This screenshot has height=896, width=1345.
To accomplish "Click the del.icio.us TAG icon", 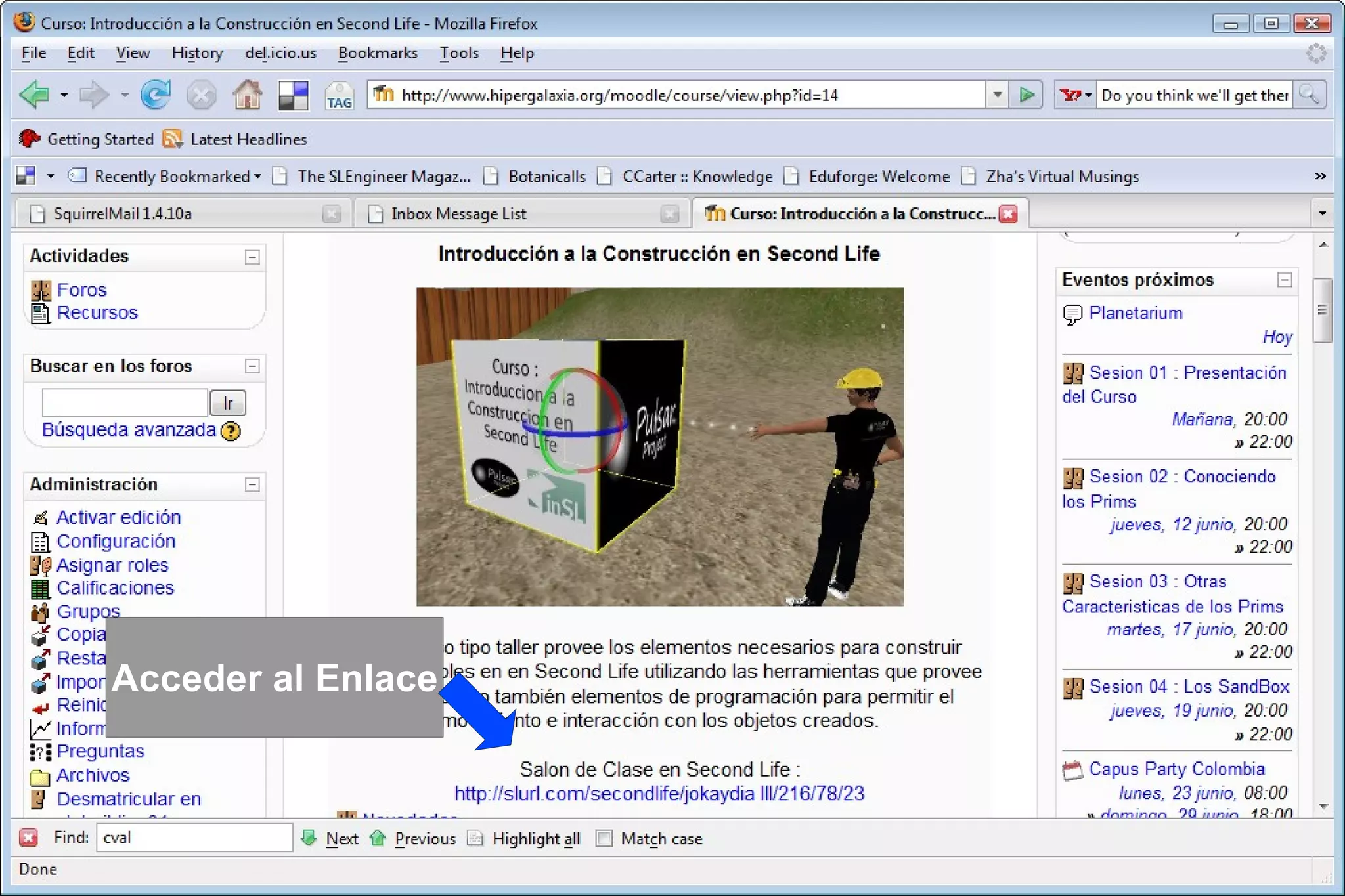I will coord(339,96).
